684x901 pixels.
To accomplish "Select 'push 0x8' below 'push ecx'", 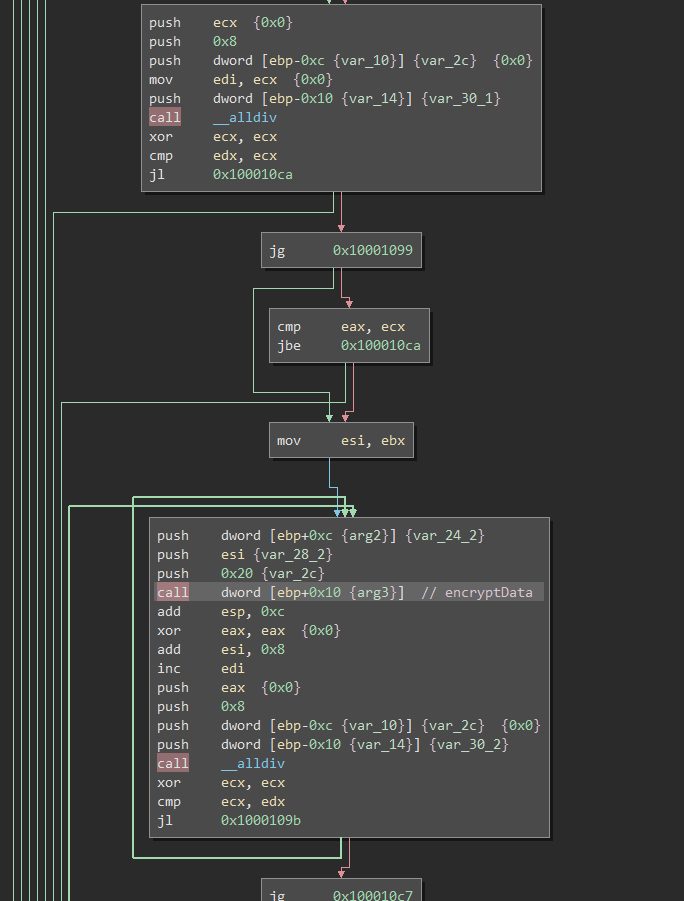I will coord(193,41).
